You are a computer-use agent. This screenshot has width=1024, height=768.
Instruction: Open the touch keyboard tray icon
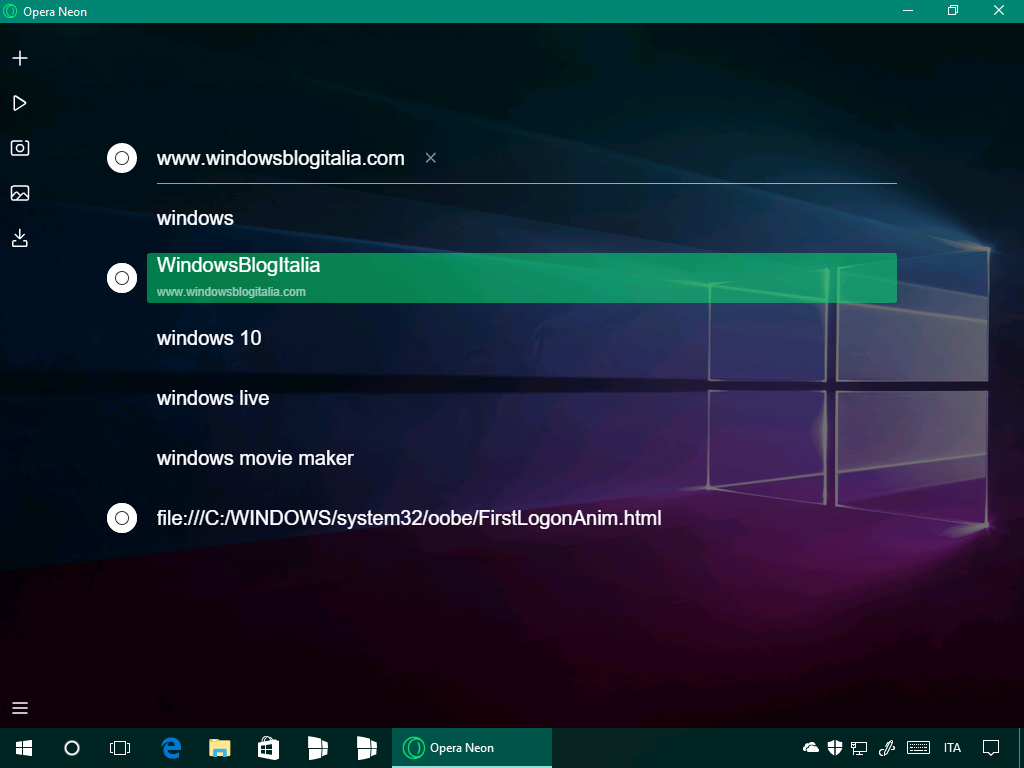[x=918, y=748]
